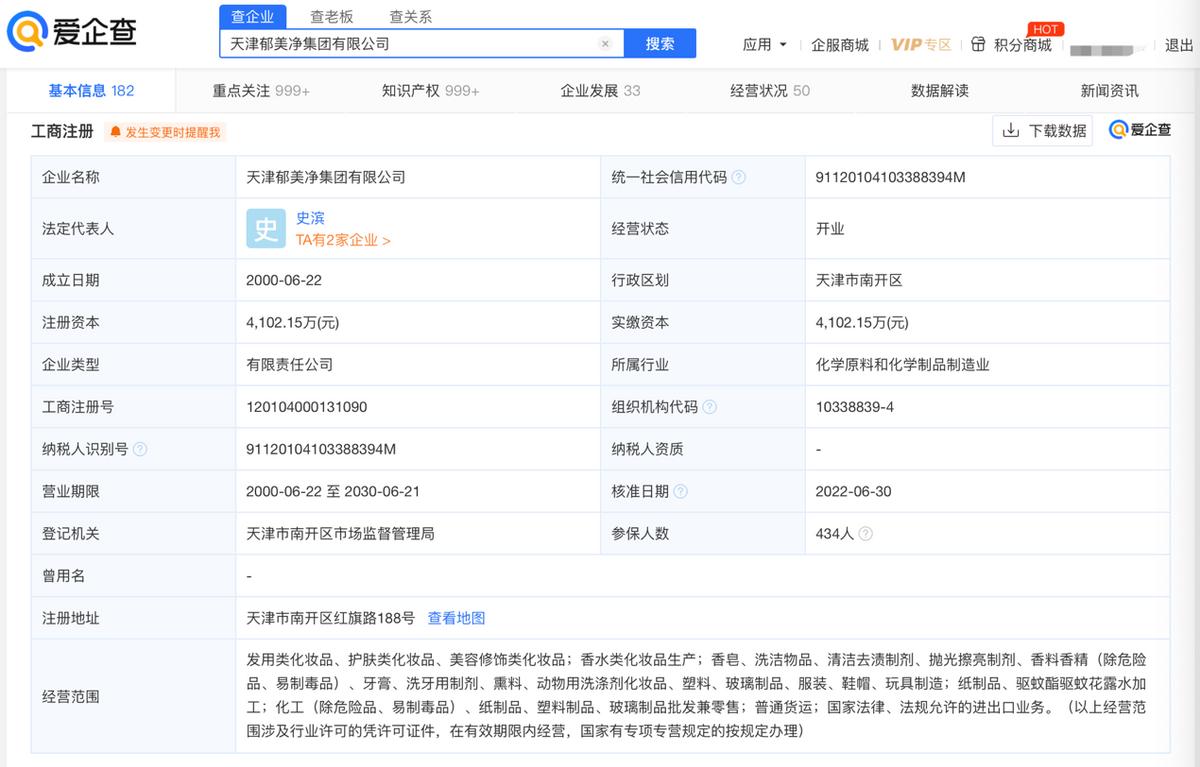
Task: Open the 知识产权 999+ tab
Action: click(x=431, y=90)
